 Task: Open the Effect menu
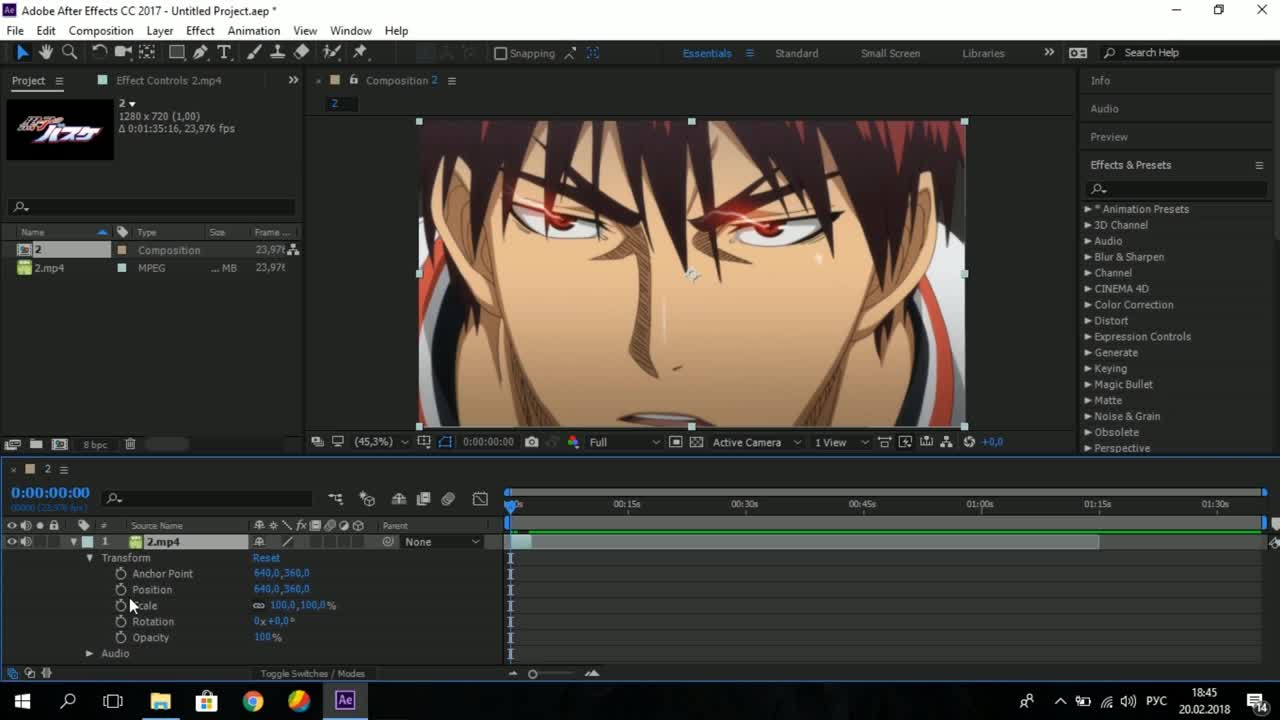[x=200, y=31]
